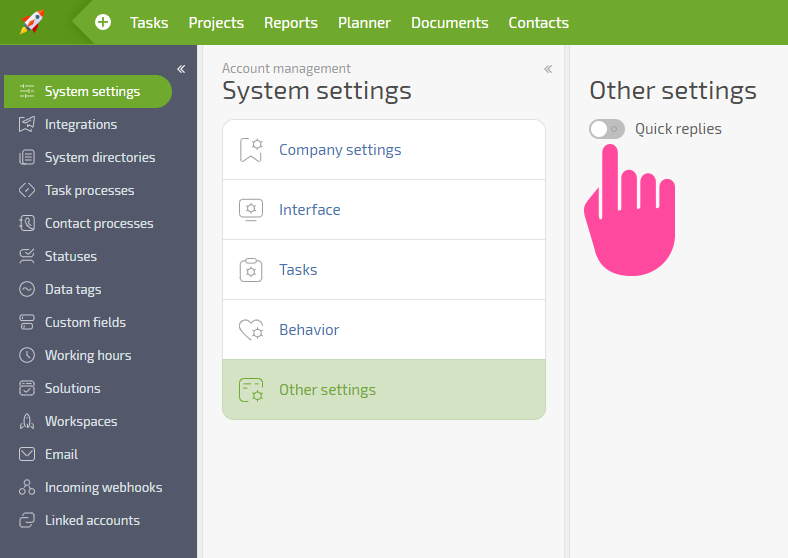Open the Projects menu

pyautogui.click(x=216, y=23)
